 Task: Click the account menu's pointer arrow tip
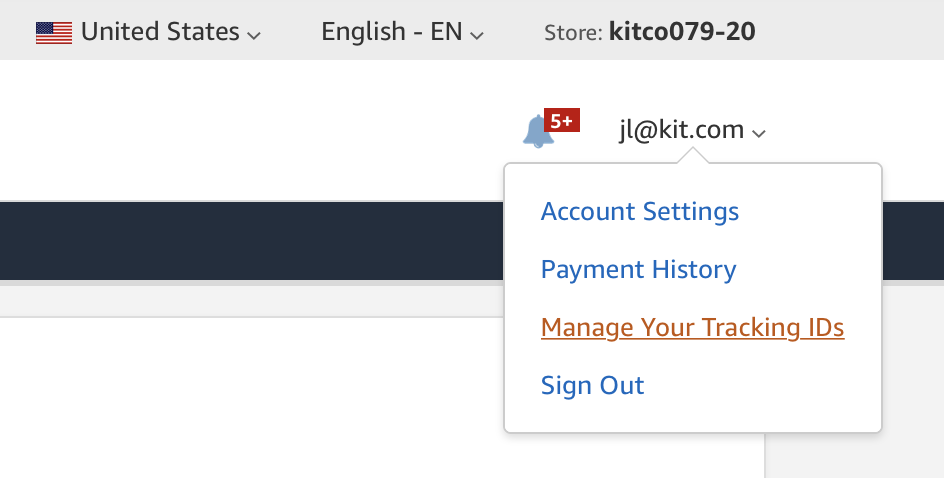click(x=692, y=153)
